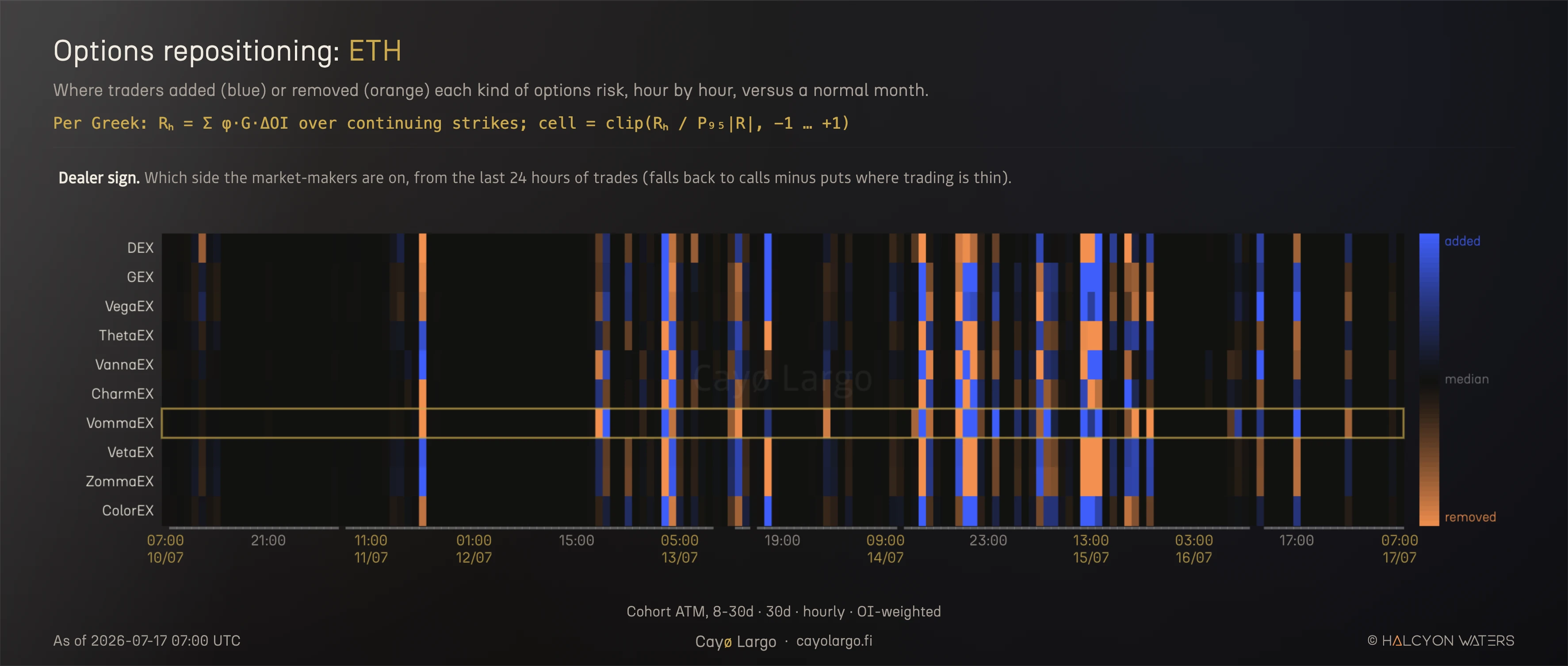The height and width of the screenshot is (666, 1568).
Task: Click the 05:00 13/07 axis tick label
Action: tap(679, 548)
